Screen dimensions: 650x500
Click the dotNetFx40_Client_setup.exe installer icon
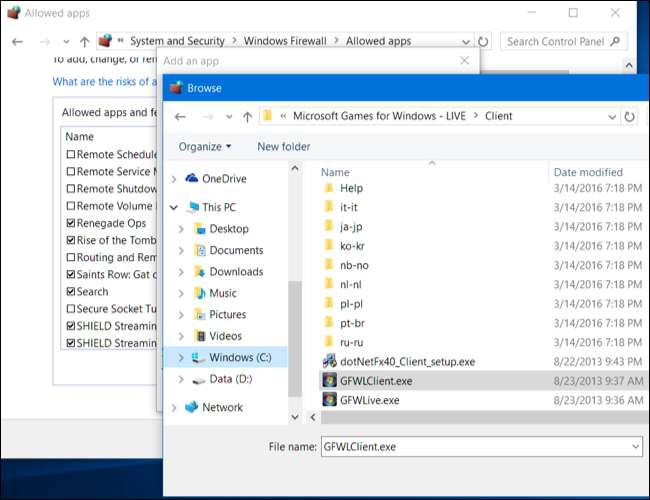tap(329, 360)
